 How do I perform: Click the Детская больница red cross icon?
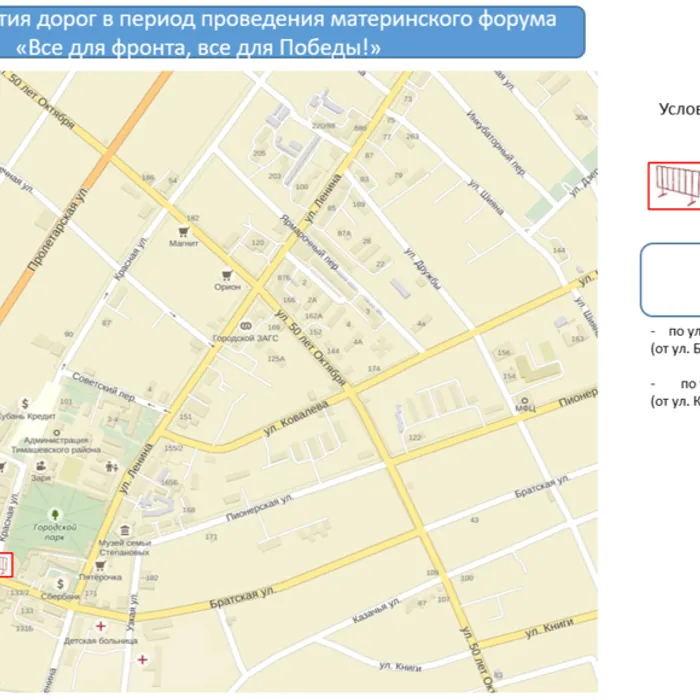point(99,626)
